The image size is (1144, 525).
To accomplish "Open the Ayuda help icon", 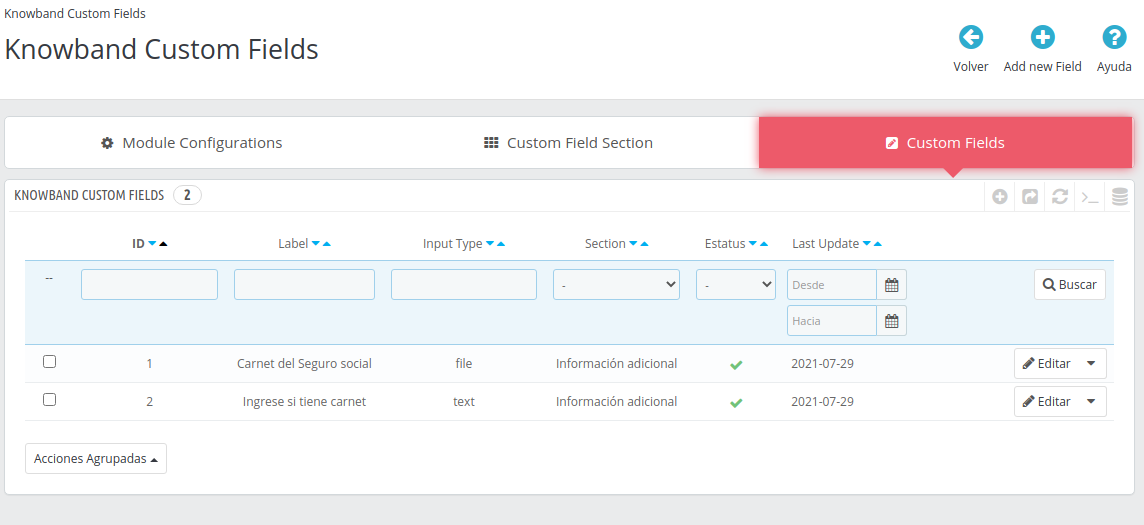I will point(1114,38).
